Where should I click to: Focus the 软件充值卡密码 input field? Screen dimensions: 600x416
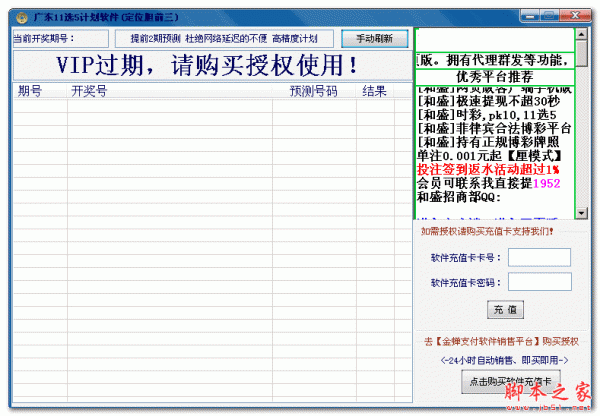(540, 282)
